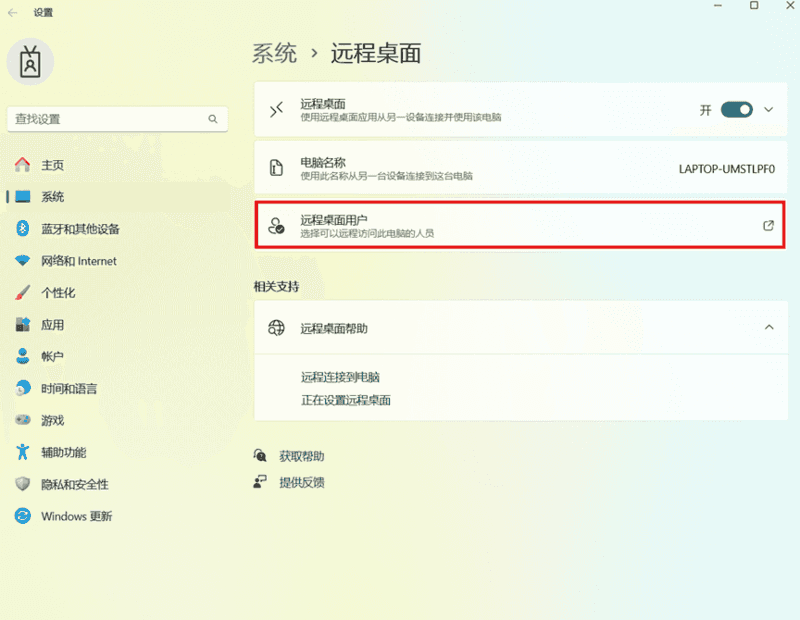Click into the 查找设置 search field
The image size is (800, 620).
click(117, 119)
